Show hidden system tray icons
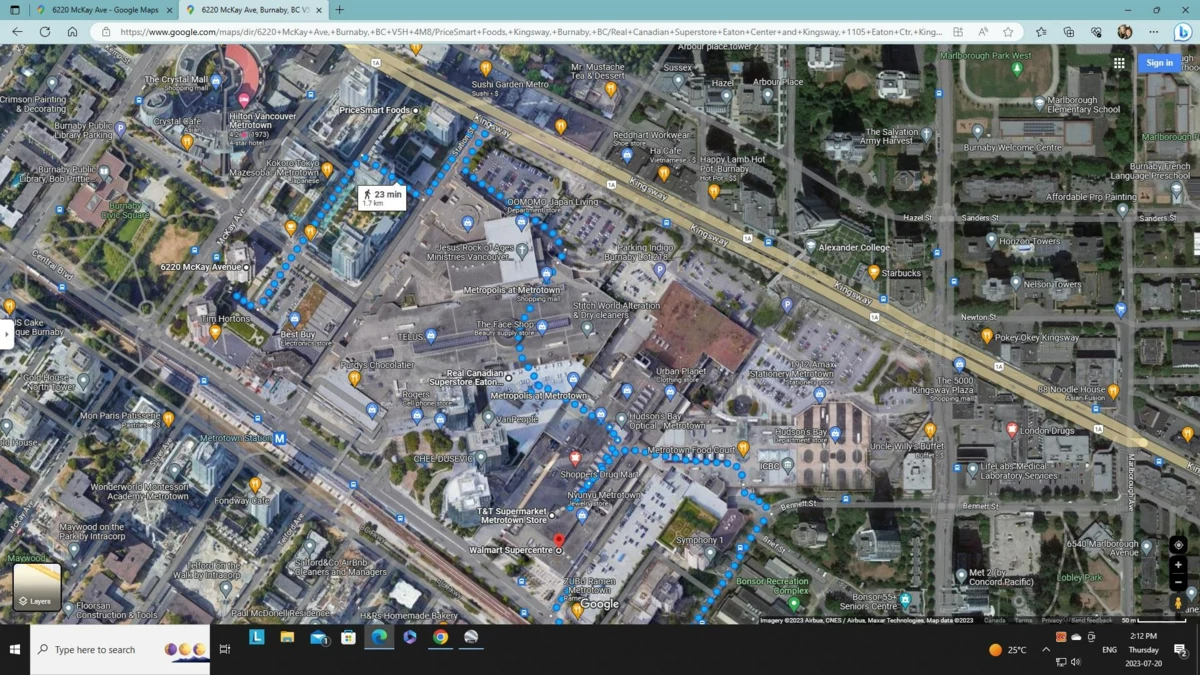Image resolution: width=1200 pixels, height=675 pixels. point(1046,649)
